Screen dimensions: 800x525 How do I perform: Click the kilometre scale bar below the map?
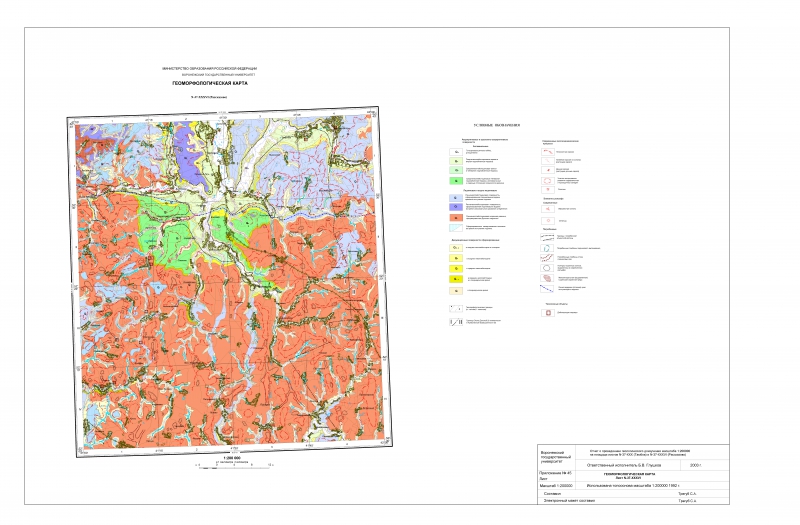coord(234,468)
